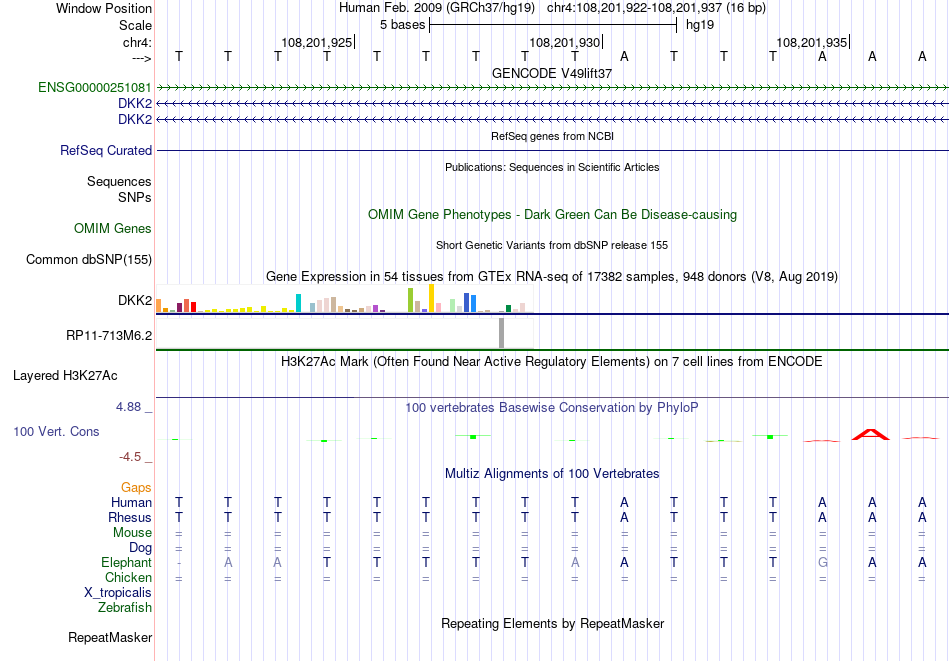Image resolution: width=950 pixels, height=661 pixels.
Task: Click the cyan bar in DKK2 expression chart
Action: 298,303
